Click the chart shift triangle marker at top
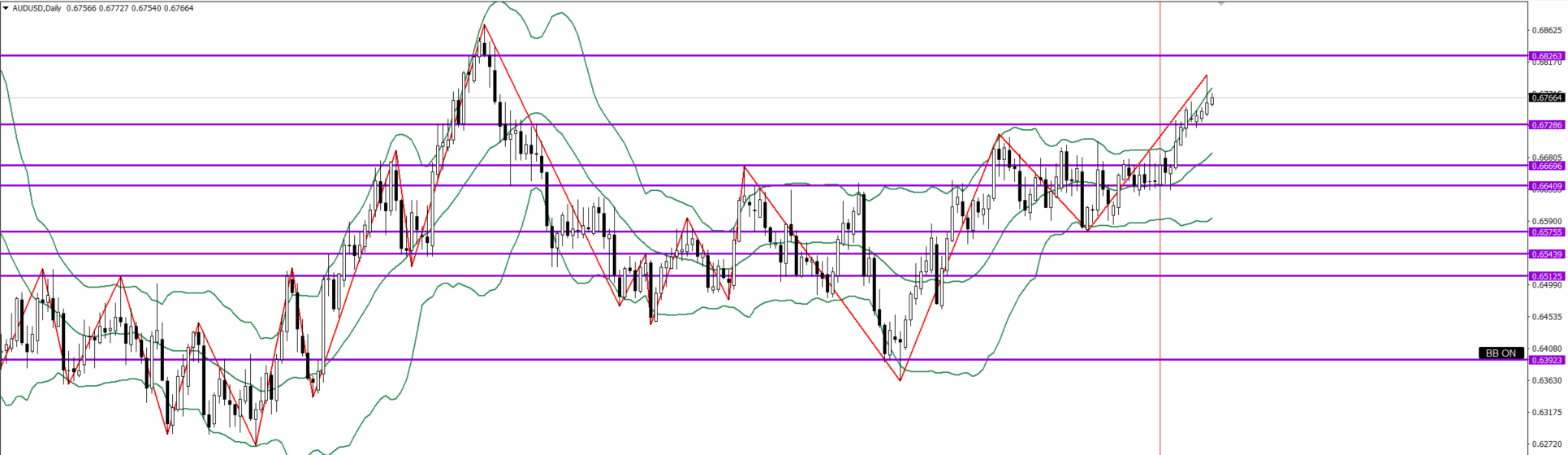 click(x=1220, y=4)
